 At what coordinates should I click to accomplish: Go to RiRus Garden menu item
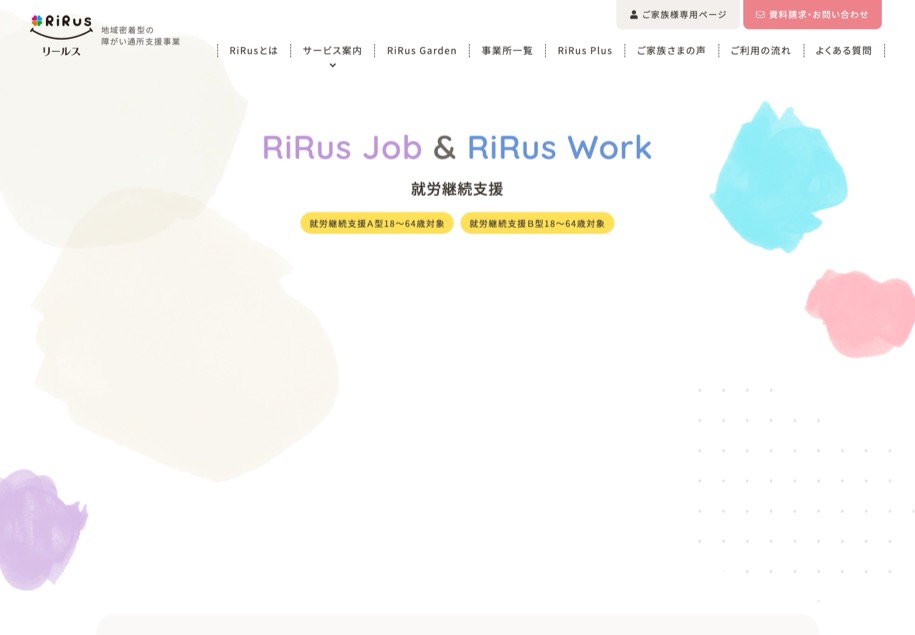pyautogui.click(x=421, y=51)
